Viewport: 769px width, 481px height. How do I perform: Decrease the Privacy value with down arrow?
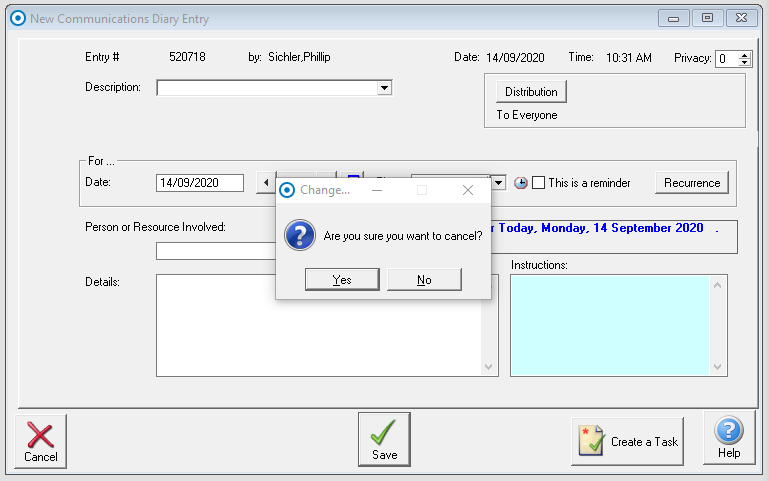(744, 63)
